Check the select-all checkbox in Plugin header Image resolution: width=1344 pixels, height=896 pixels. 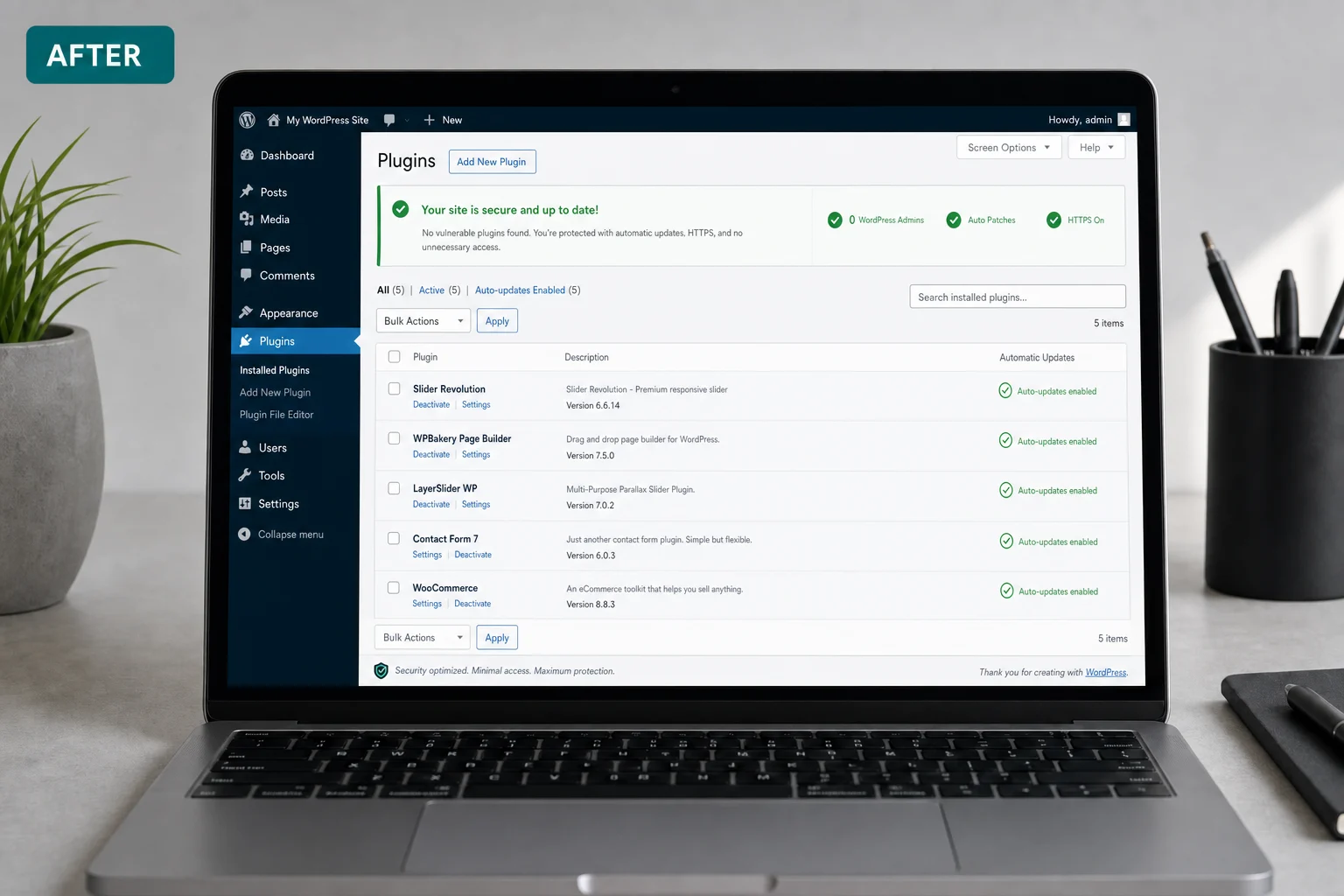pyautogui.click(x=394, y=356)
